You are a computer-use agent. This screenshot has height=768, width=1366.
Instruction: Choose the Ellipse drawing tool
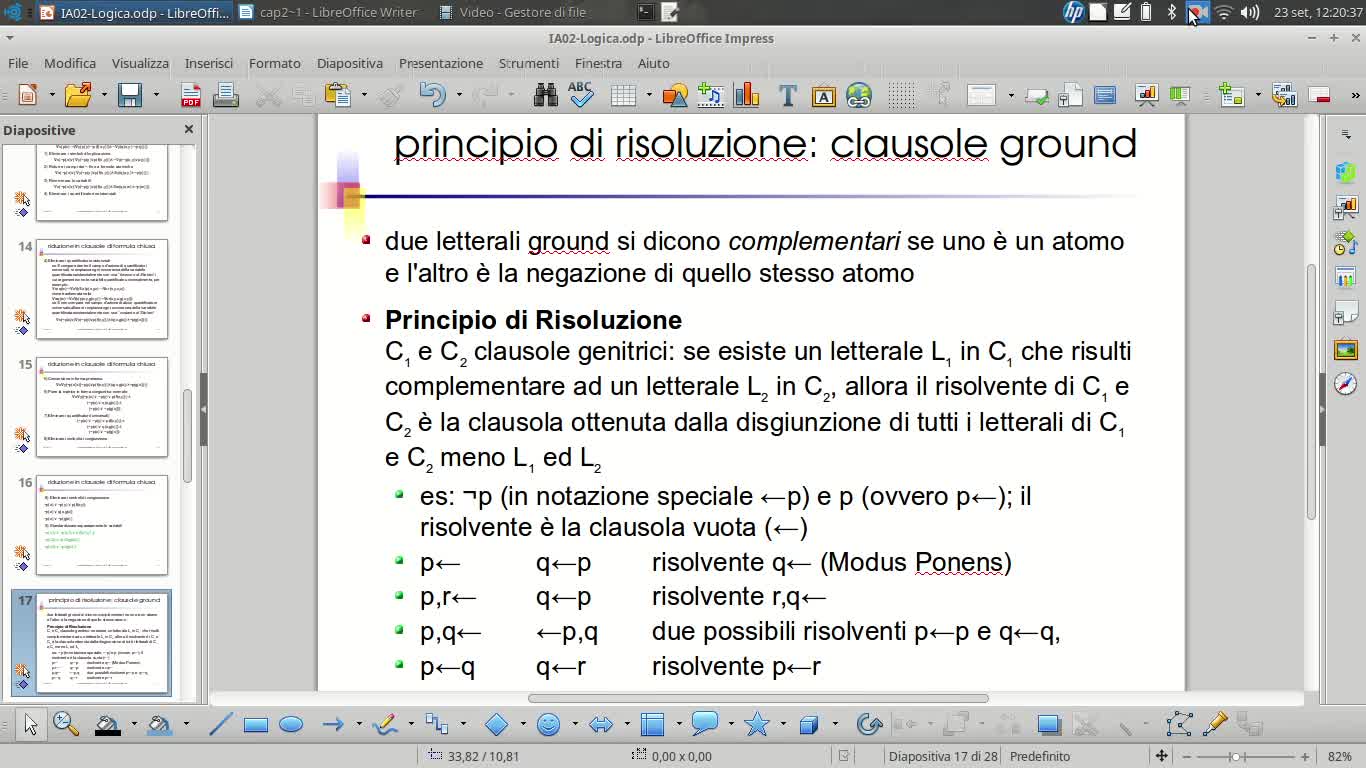291,724
